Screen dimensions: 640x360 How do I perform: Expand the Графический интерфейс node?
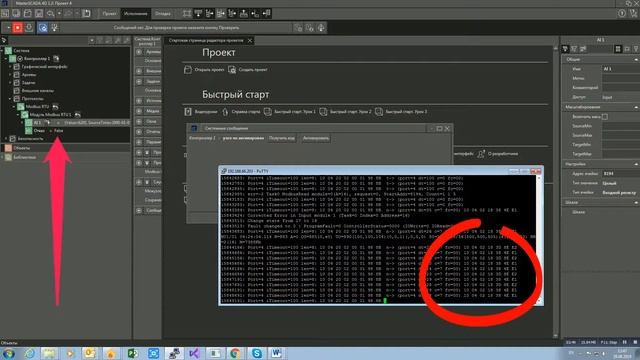point(11,67)
